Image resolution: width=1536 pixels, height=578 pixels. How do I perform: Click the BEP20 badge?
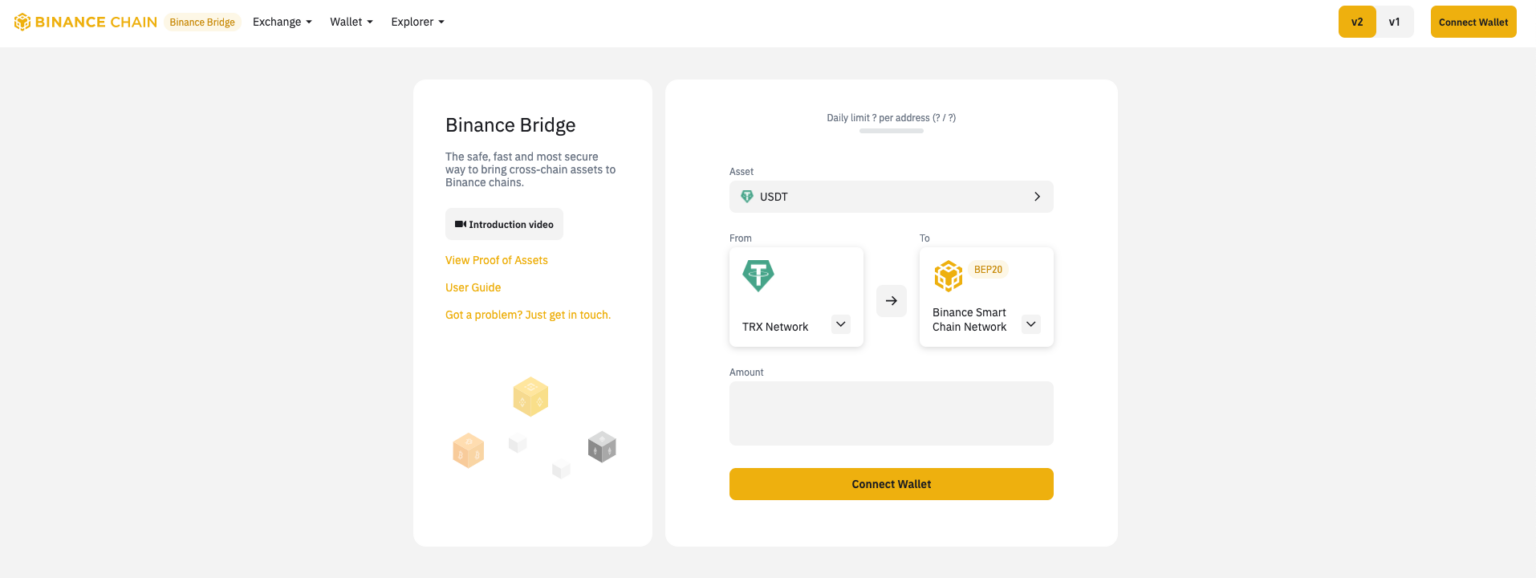point(988,270)
